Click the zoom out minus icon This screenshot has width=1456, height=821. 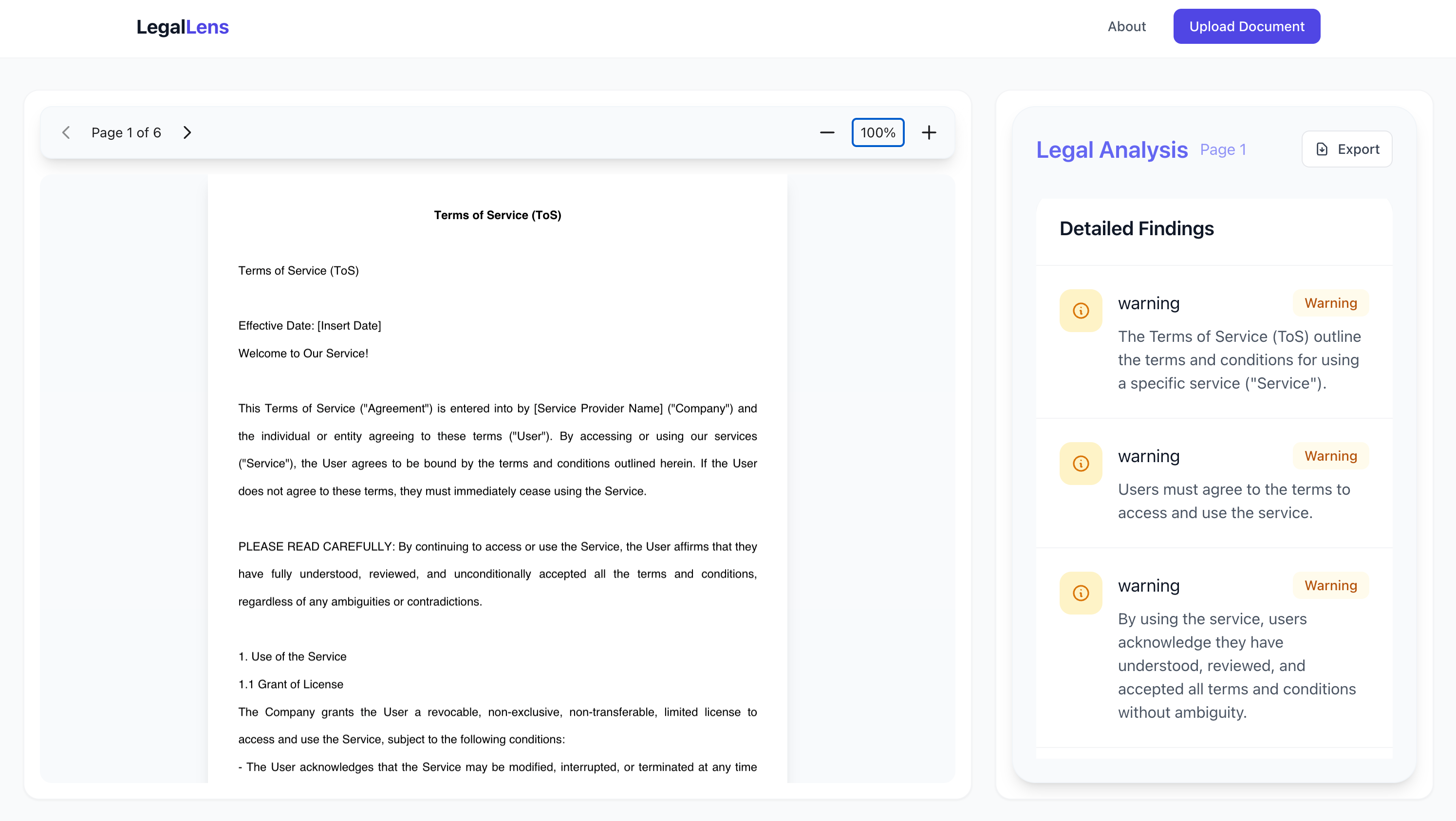pos(826,132)
